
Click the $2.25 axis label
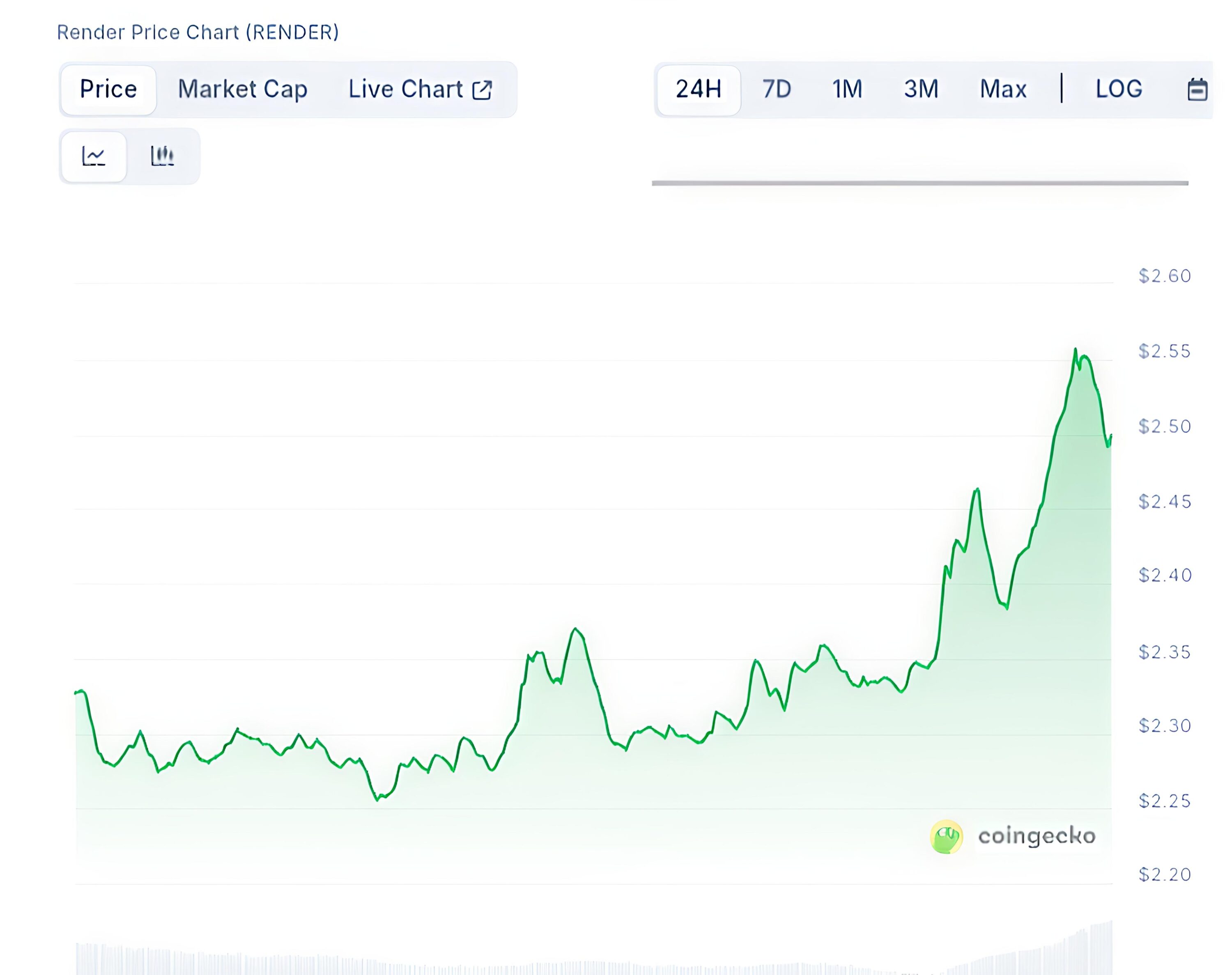coord(1165,801)
